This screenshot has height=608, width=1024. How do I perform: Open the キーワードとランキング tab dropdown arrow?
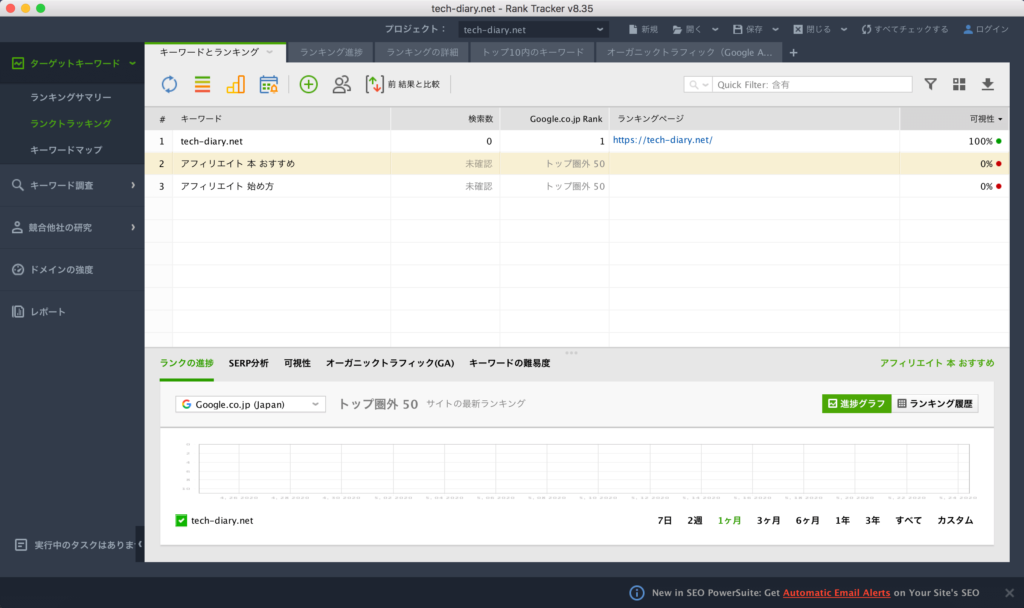tap(270, 52)
